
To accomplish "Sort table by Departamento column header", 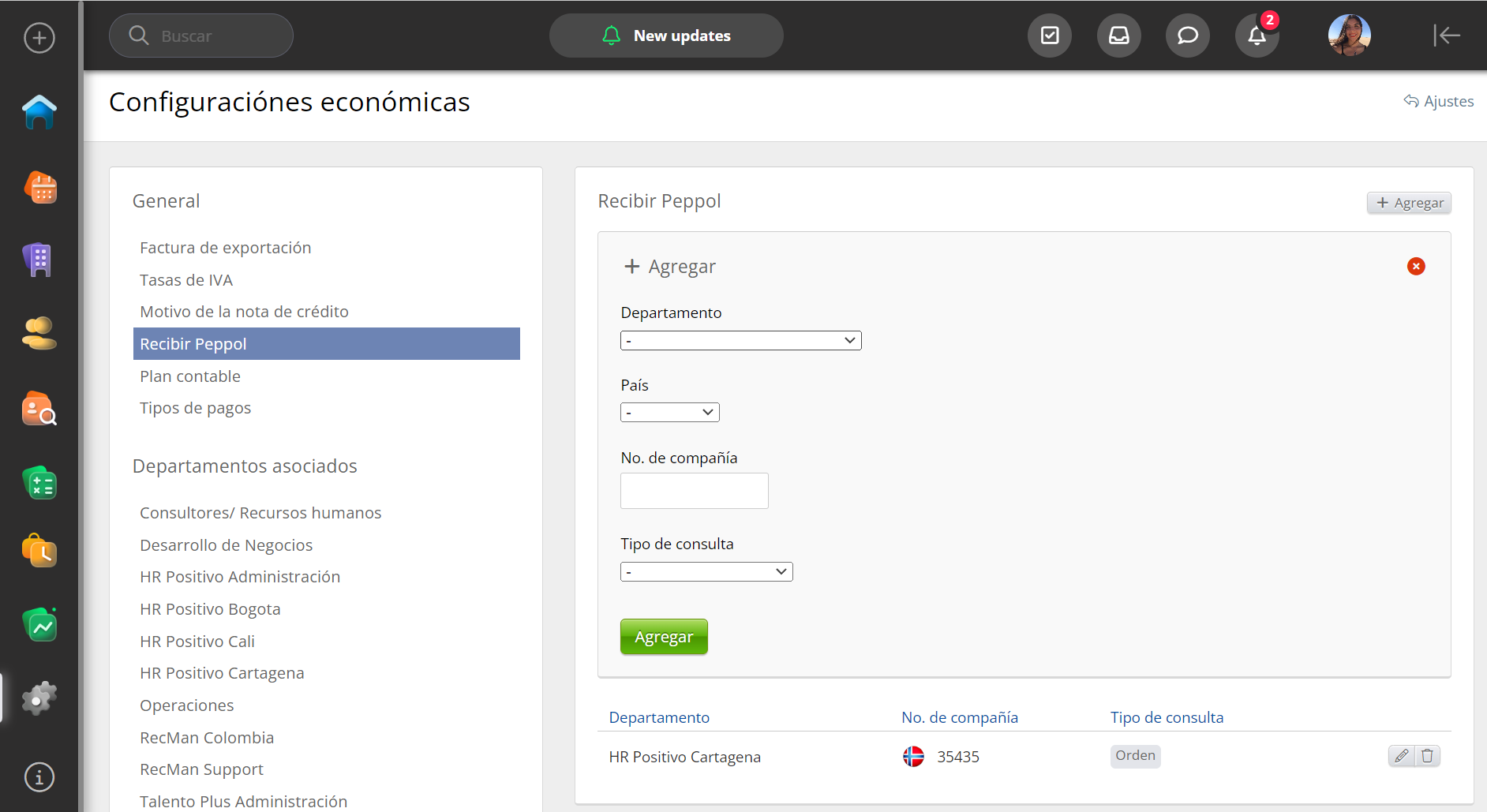I will coord(659,717).
